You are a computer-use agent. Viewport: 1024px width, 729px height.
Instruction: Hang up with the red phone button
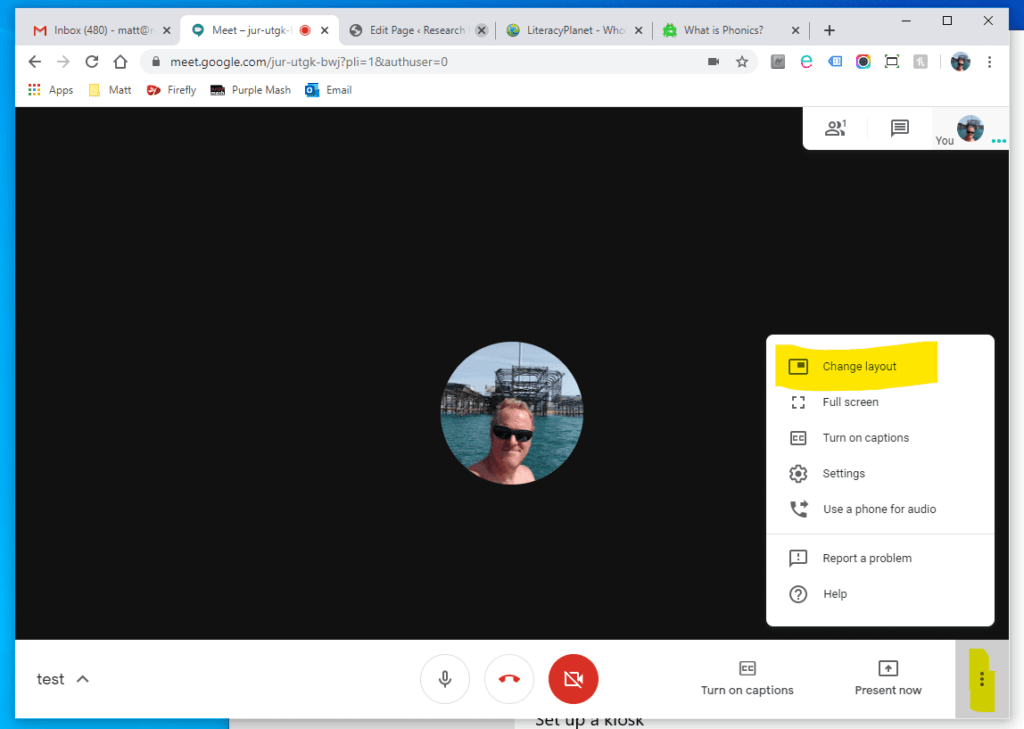509,679
